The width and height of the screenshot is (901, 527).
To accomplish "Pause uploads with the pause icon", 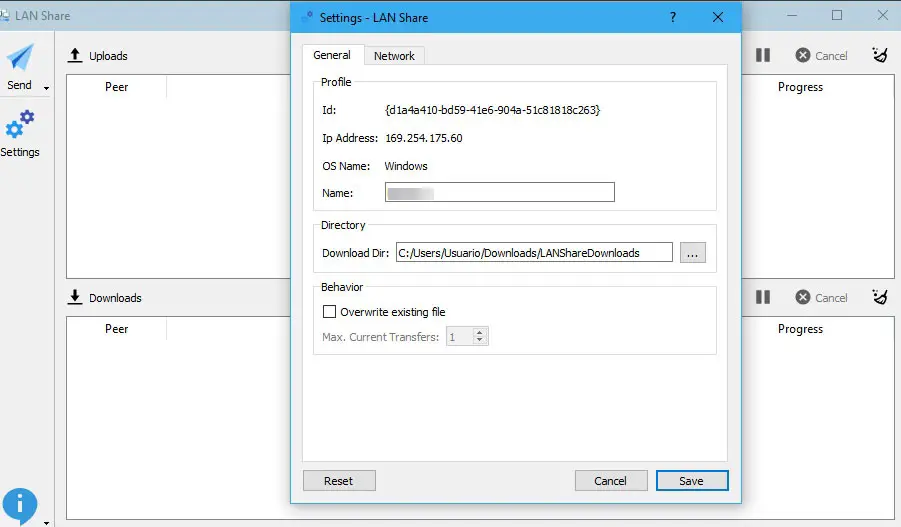I will pos(763,55).
